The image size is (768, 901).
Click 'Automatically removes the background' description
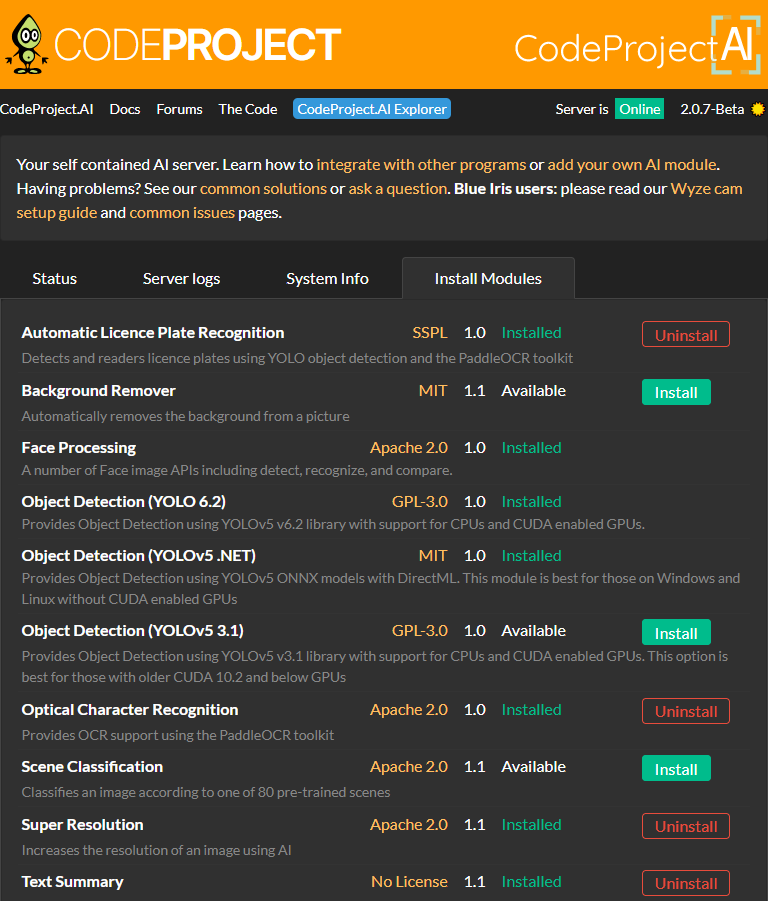click(185, 416)
